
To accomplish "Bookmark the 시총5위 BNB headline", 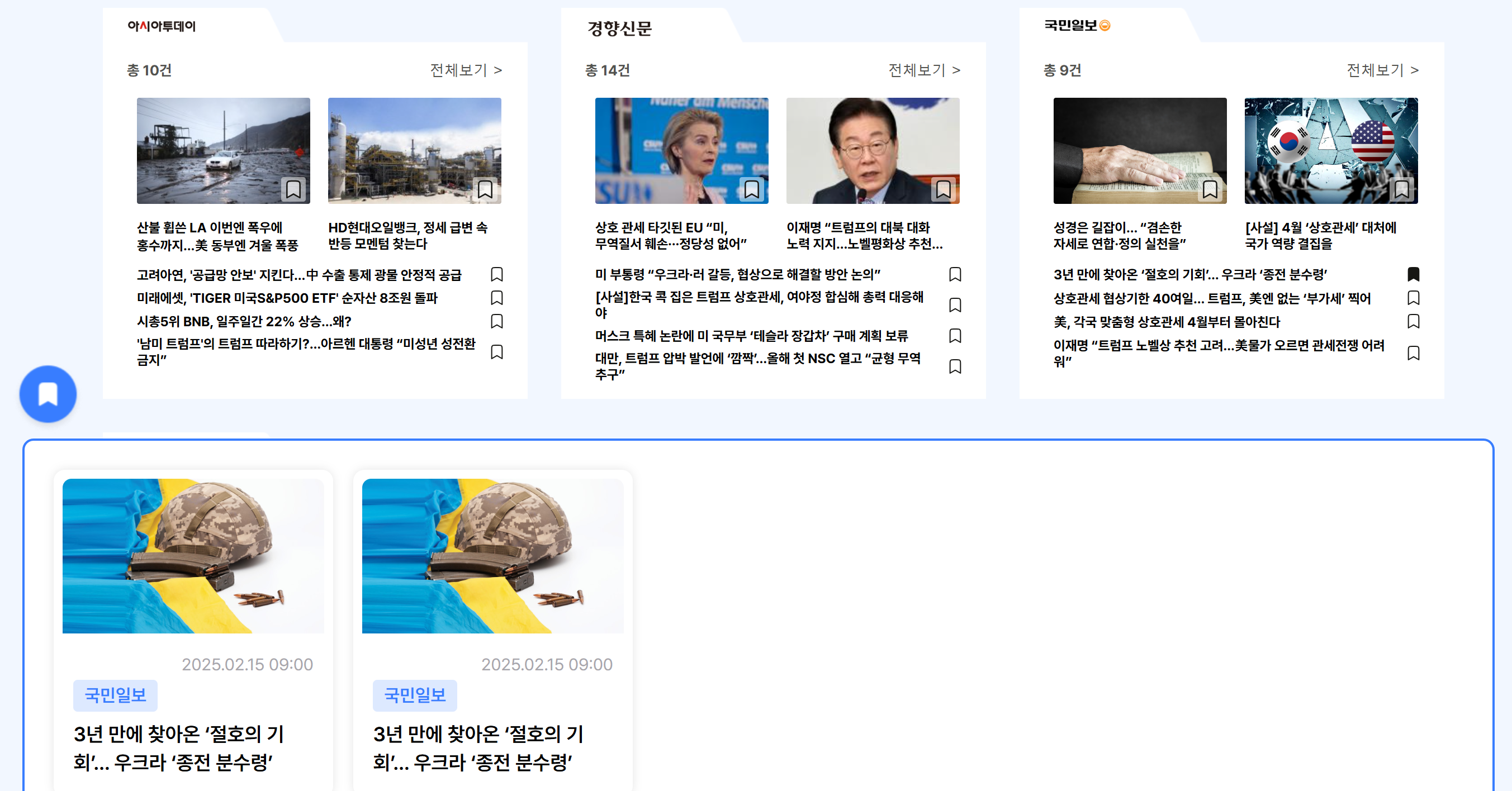I will (x=496, y=321).
